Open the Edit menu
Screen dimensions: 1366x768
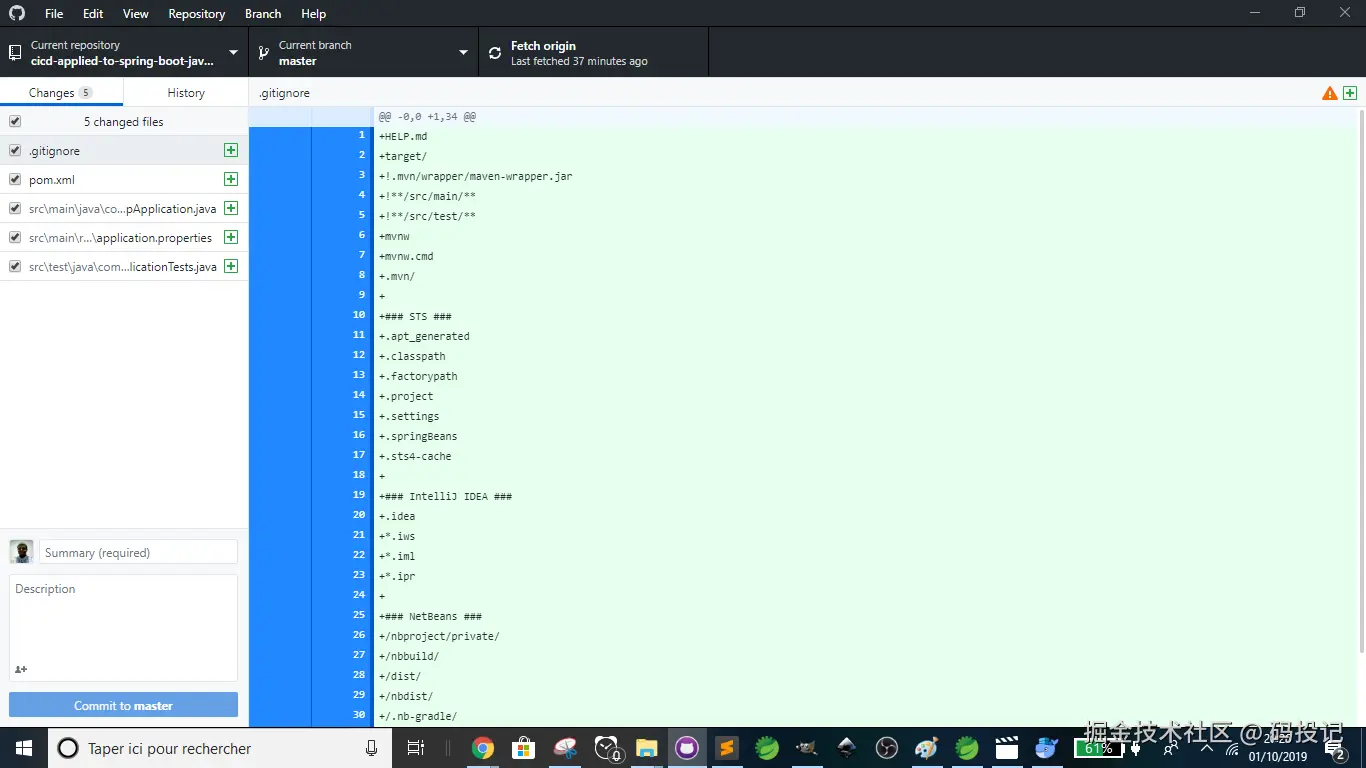pos(93,13)
